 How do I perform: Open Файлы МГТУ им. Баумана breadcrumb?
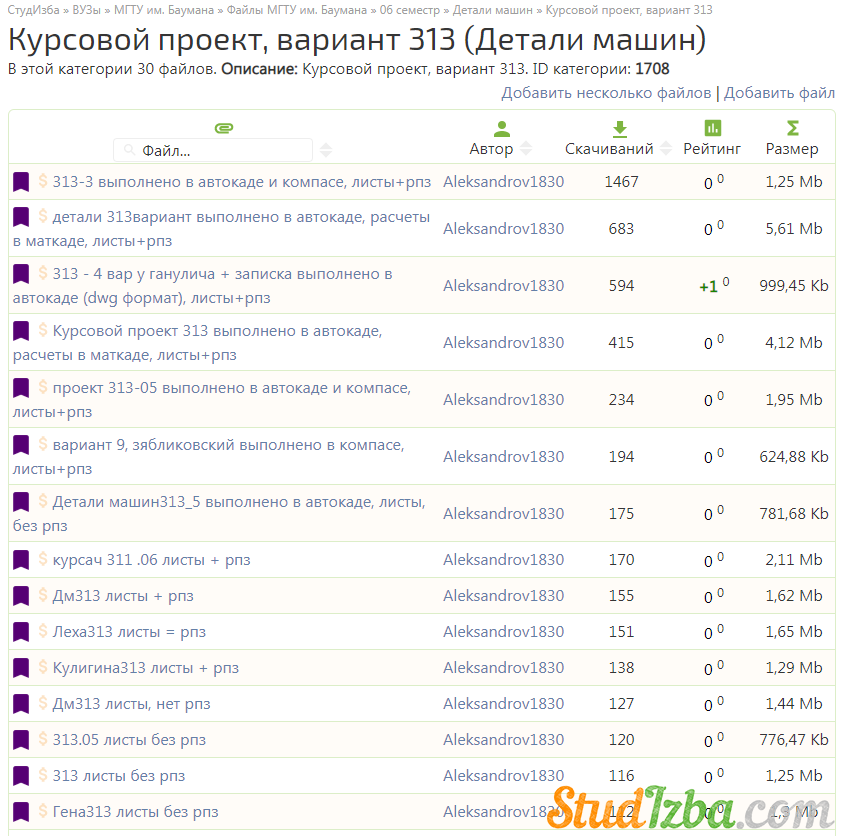click(297, 10)
